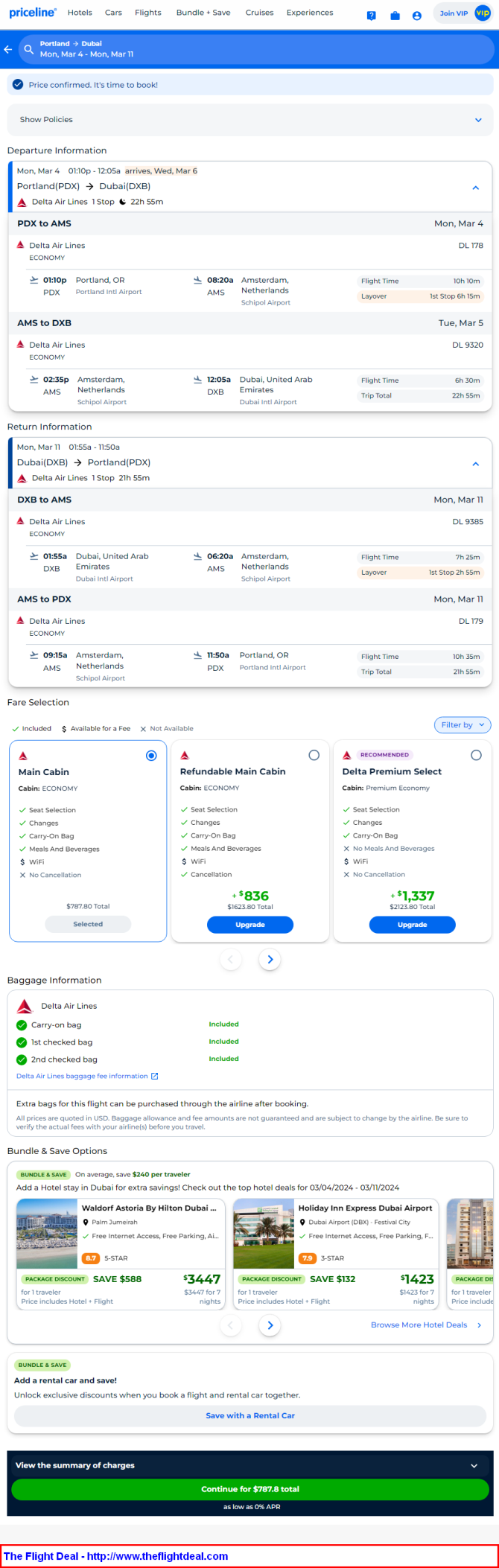Click the $1423 Holiday Inn package price

(x=417, y=1279)
